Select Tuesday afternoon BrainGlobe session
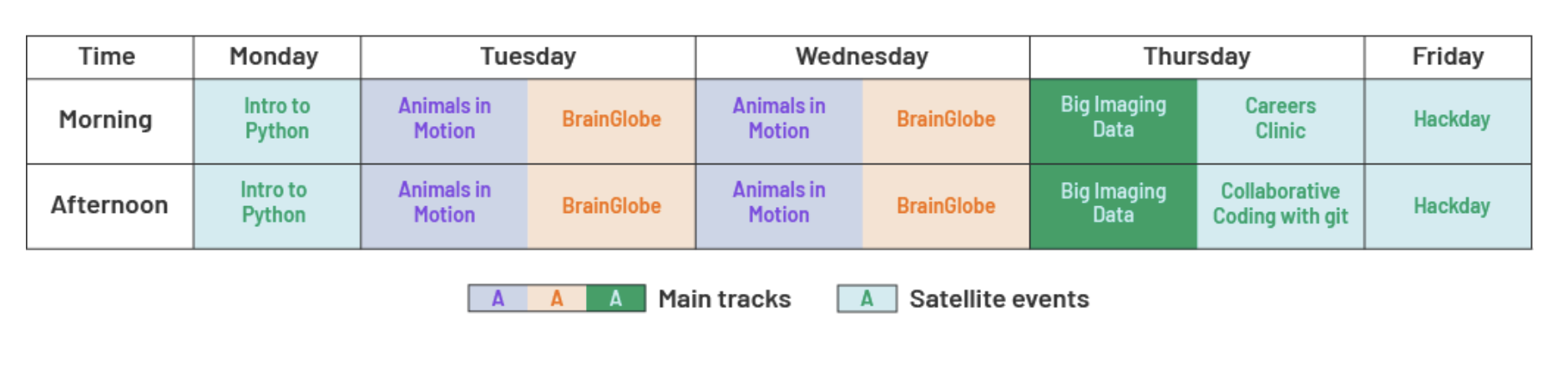Viewport: 1568px width, 369px height. [x=611, y=206]
